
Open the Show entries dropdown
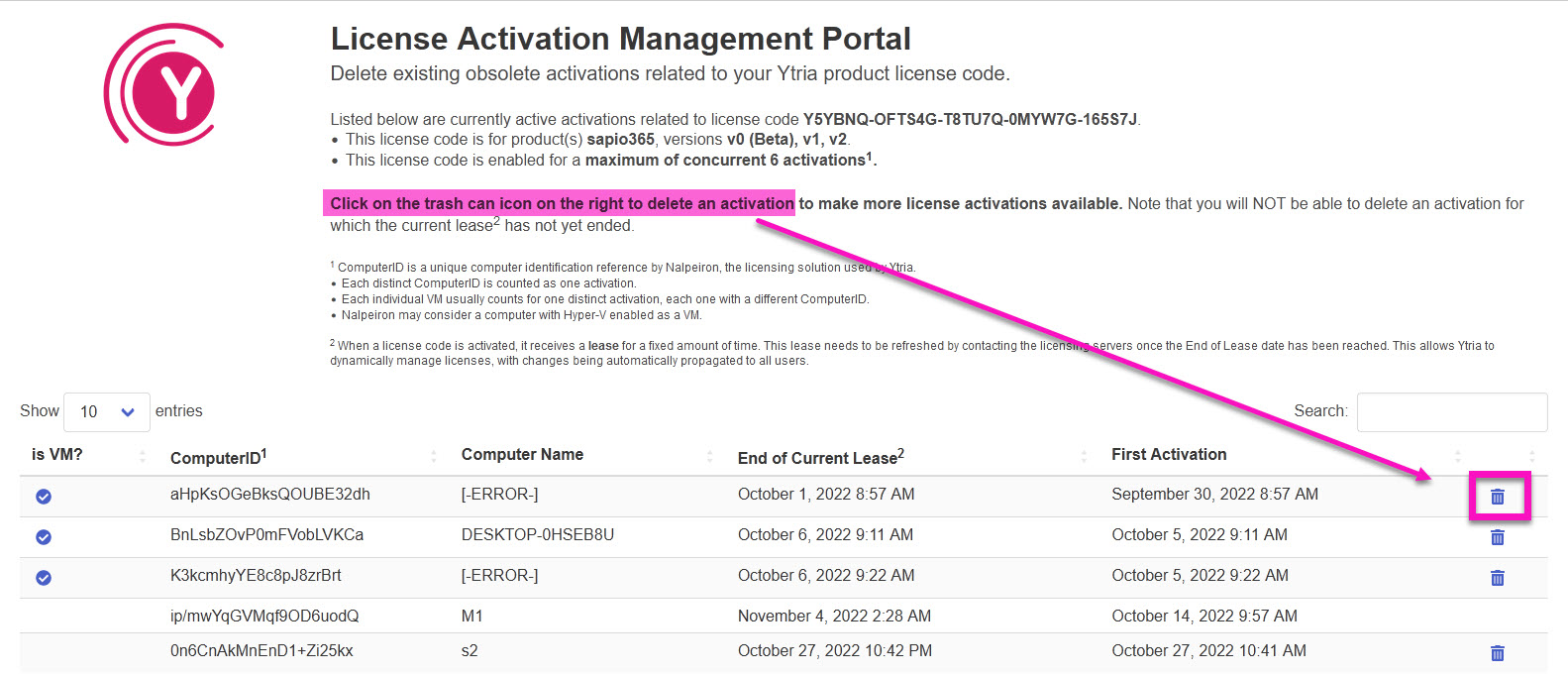click(x=106, y=412)
